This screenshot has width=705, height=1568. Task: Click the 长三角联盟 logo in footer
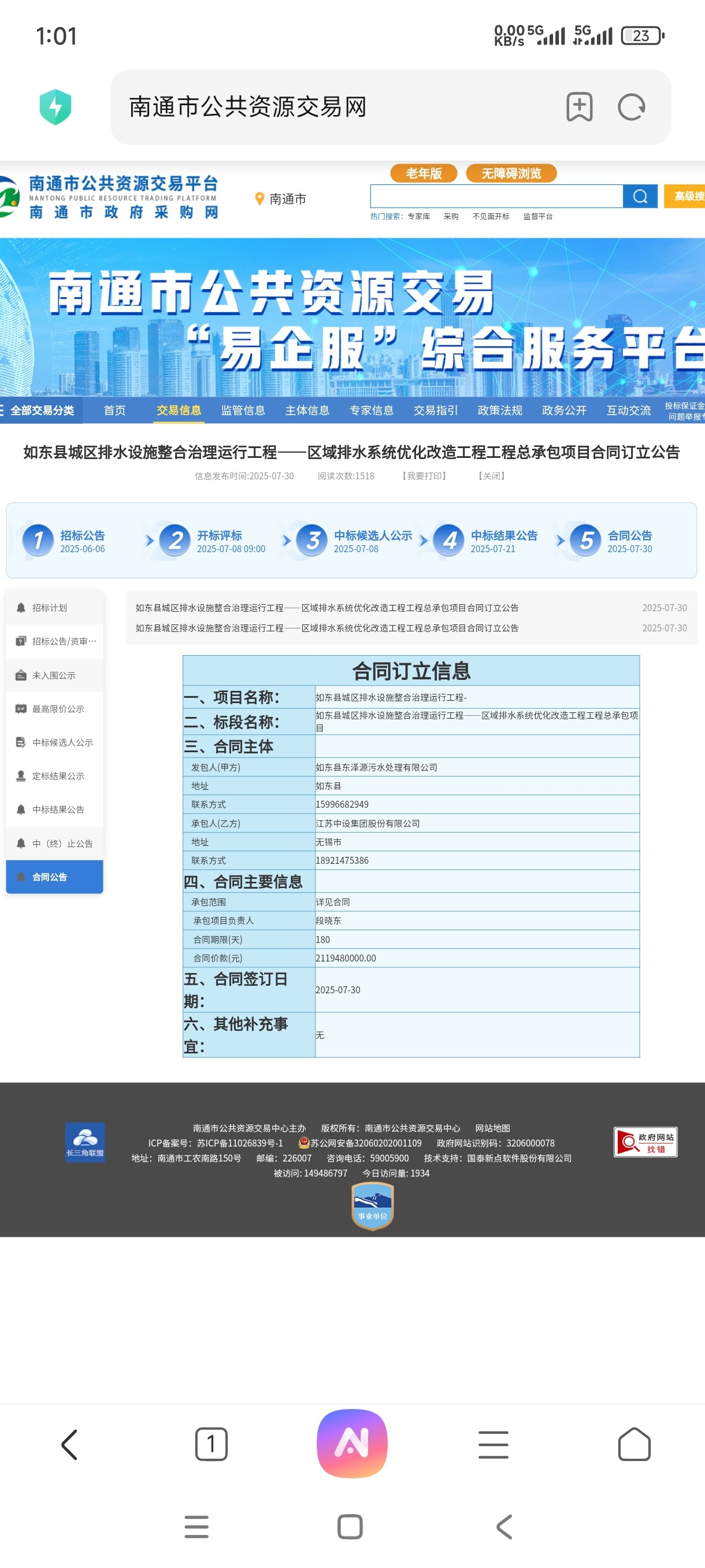coord(85,1142)
